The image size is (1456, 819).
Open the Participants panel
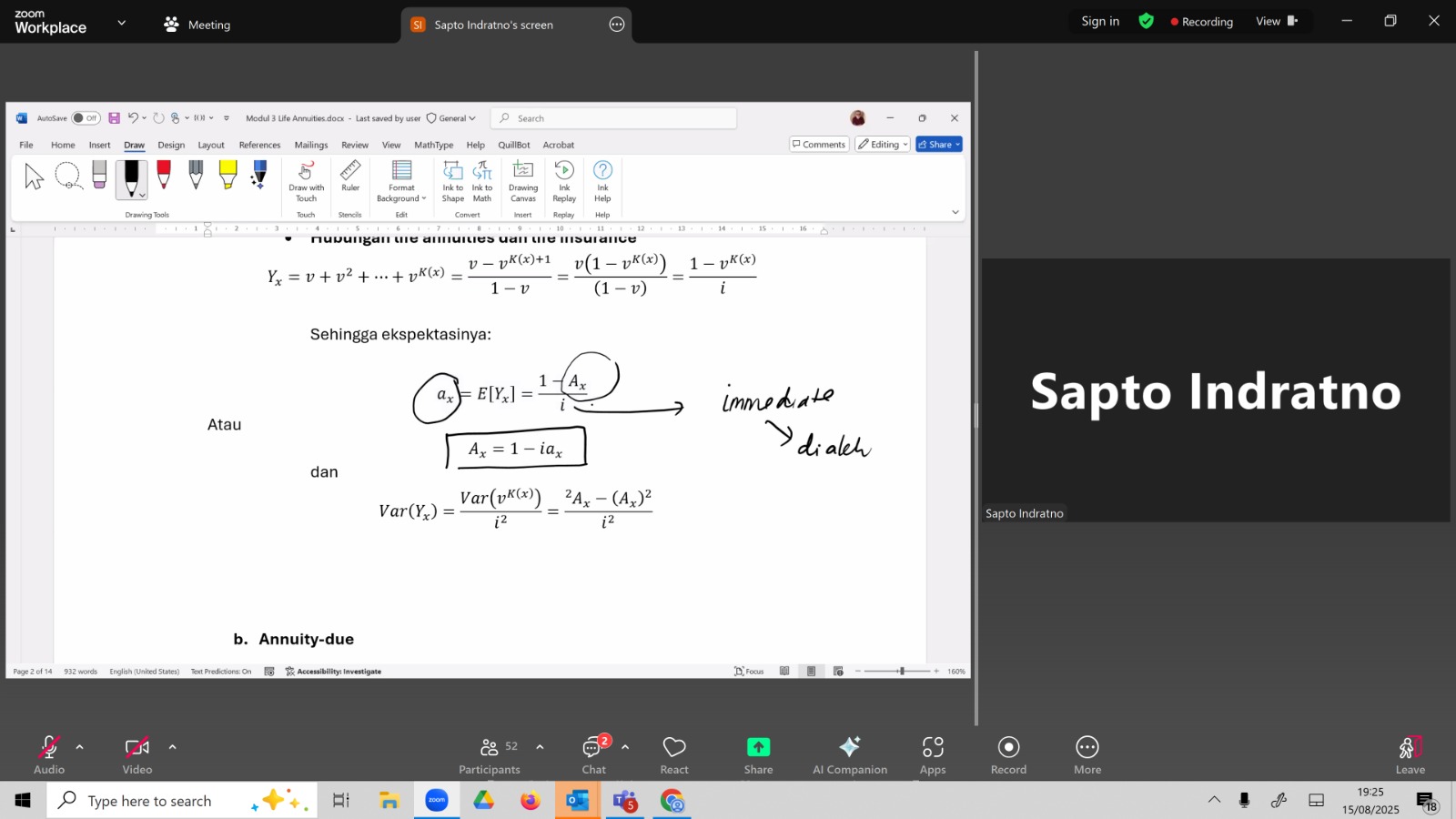coord(490,748)
